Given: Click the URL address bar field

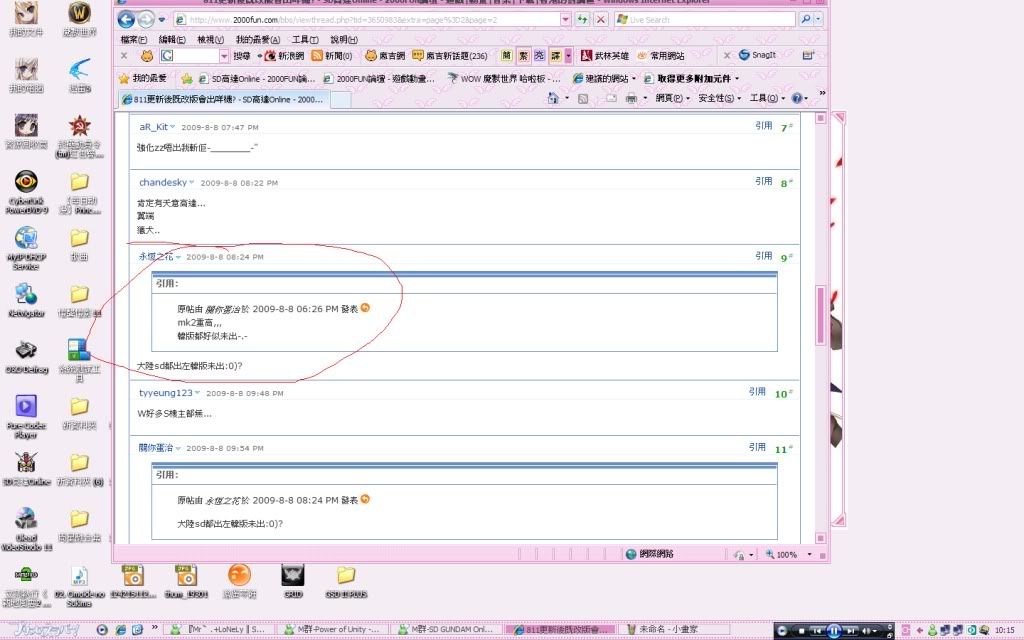Looking at the screenshot, I should (x=367, y=20).
